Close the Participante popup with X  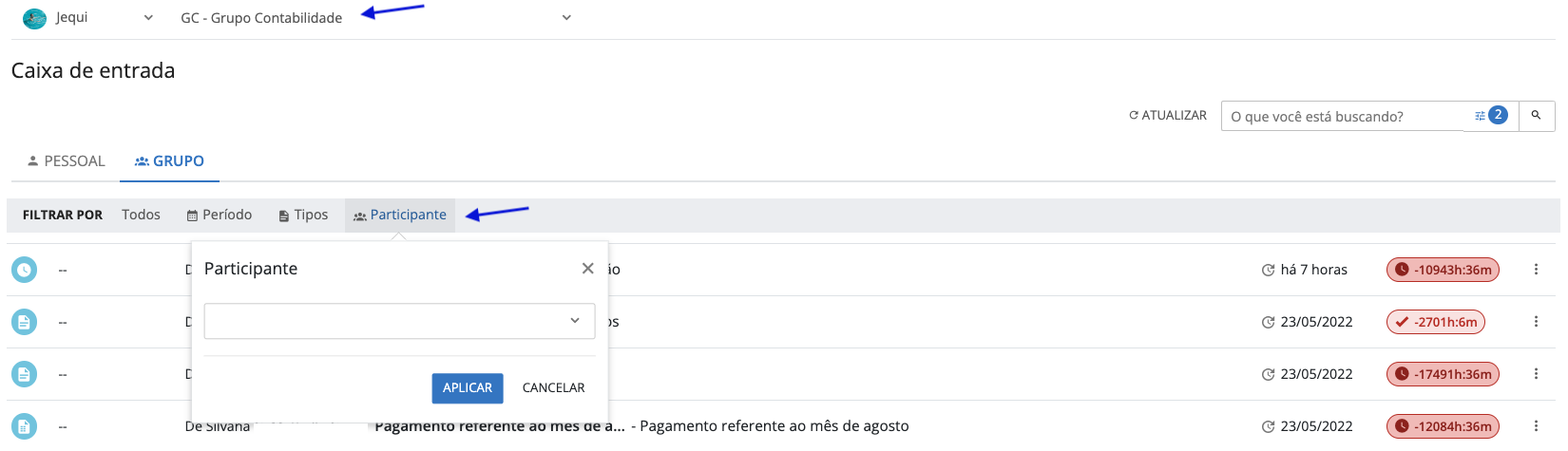[587, 269]
